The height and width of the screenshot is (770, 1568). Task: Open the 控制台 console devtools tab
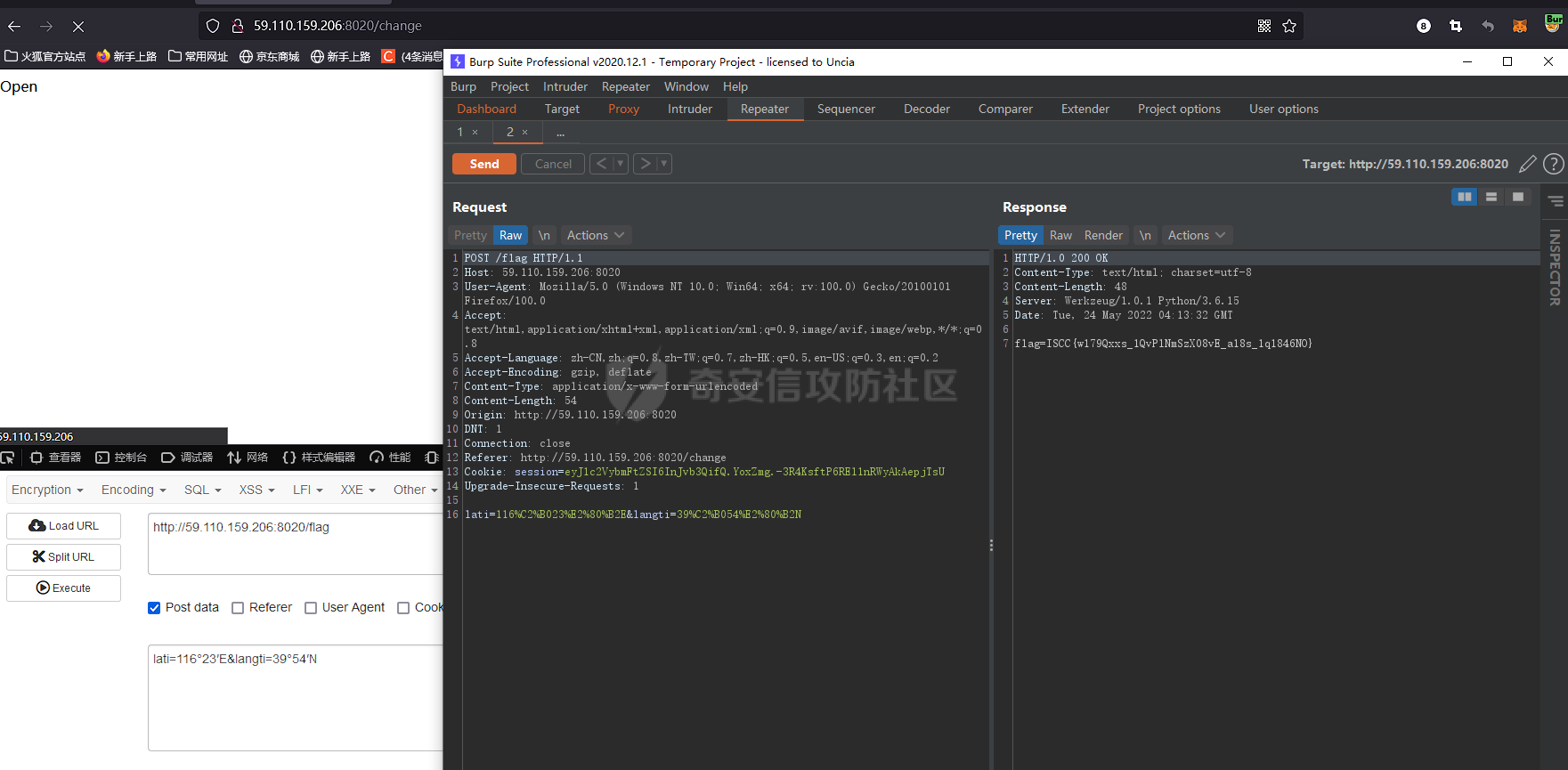(121, 458)
